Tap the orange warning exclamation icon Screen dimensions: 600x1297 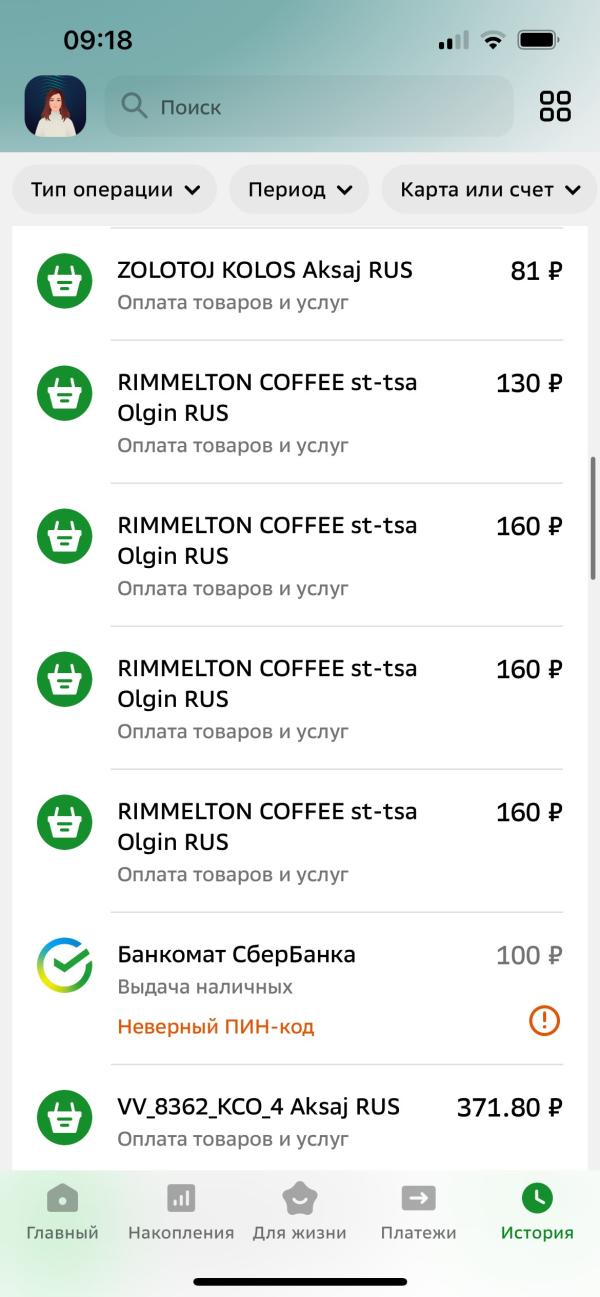click(544, 1021)
